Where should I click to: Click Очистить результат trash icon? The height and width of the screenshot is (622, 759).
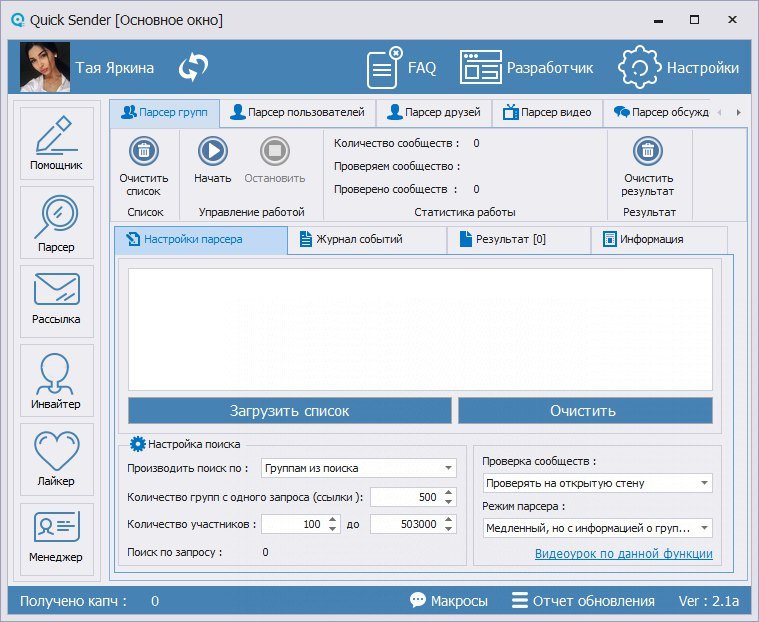pos(648,152)
